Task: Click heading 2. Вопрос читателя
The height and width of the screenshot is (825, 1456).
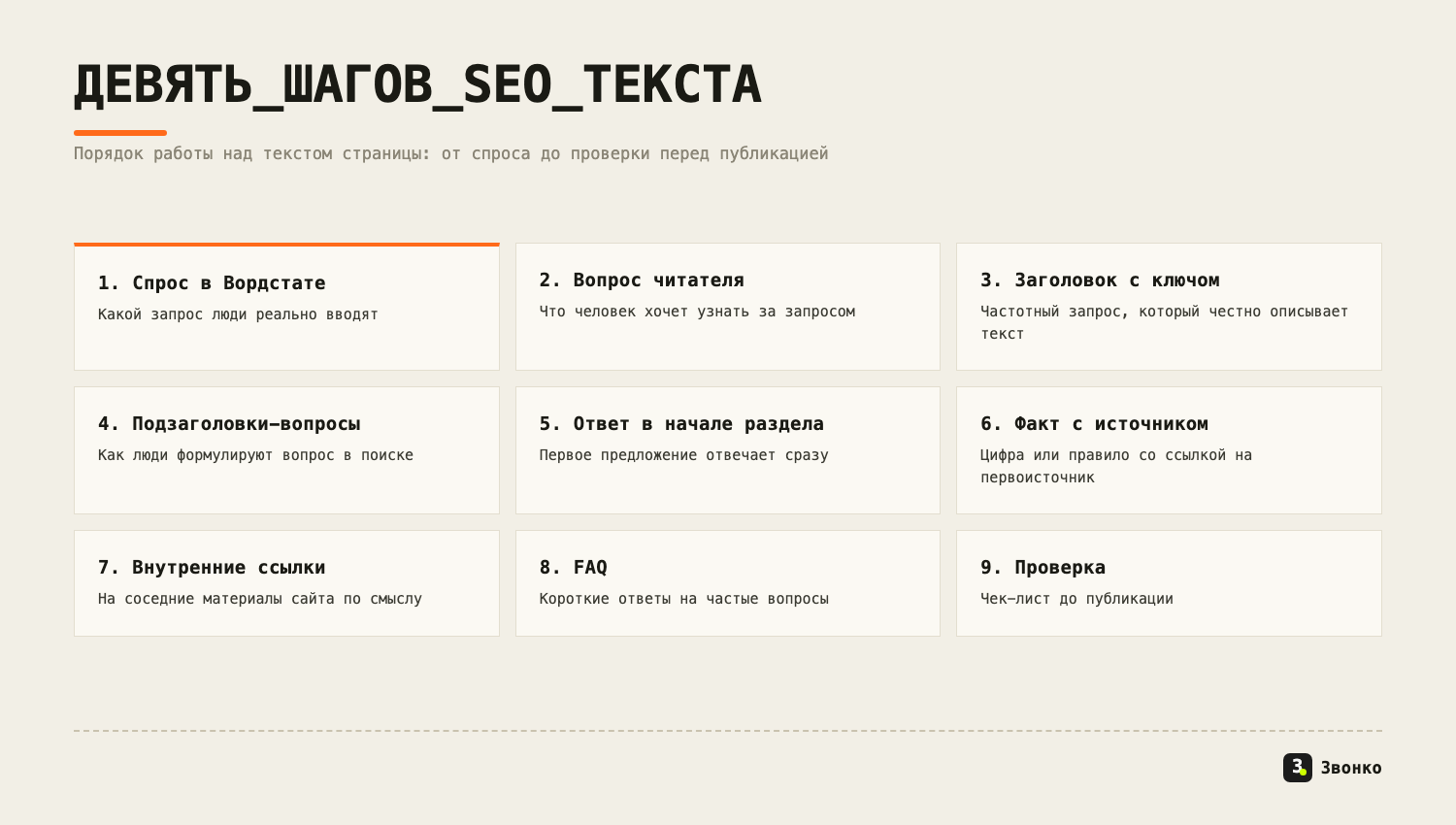Action: tap(642, 280)
